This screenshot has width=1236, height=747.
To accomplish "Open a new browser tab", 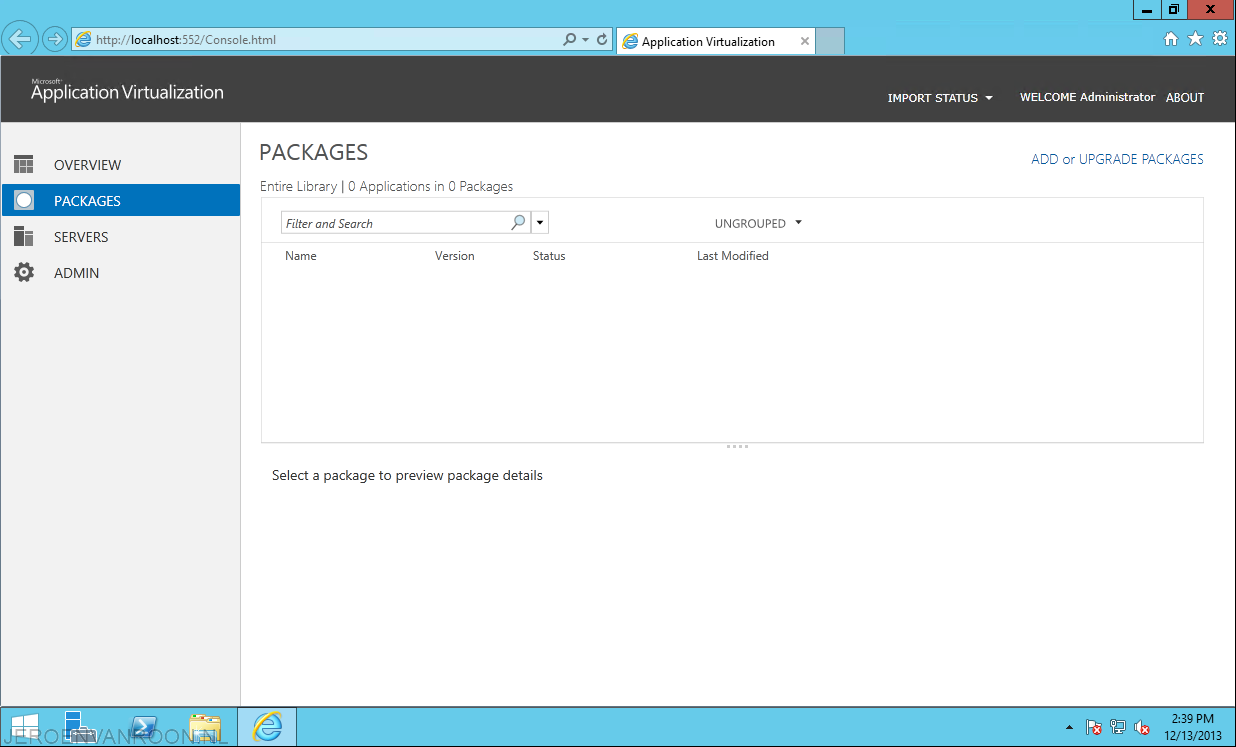I will [830, 41].
